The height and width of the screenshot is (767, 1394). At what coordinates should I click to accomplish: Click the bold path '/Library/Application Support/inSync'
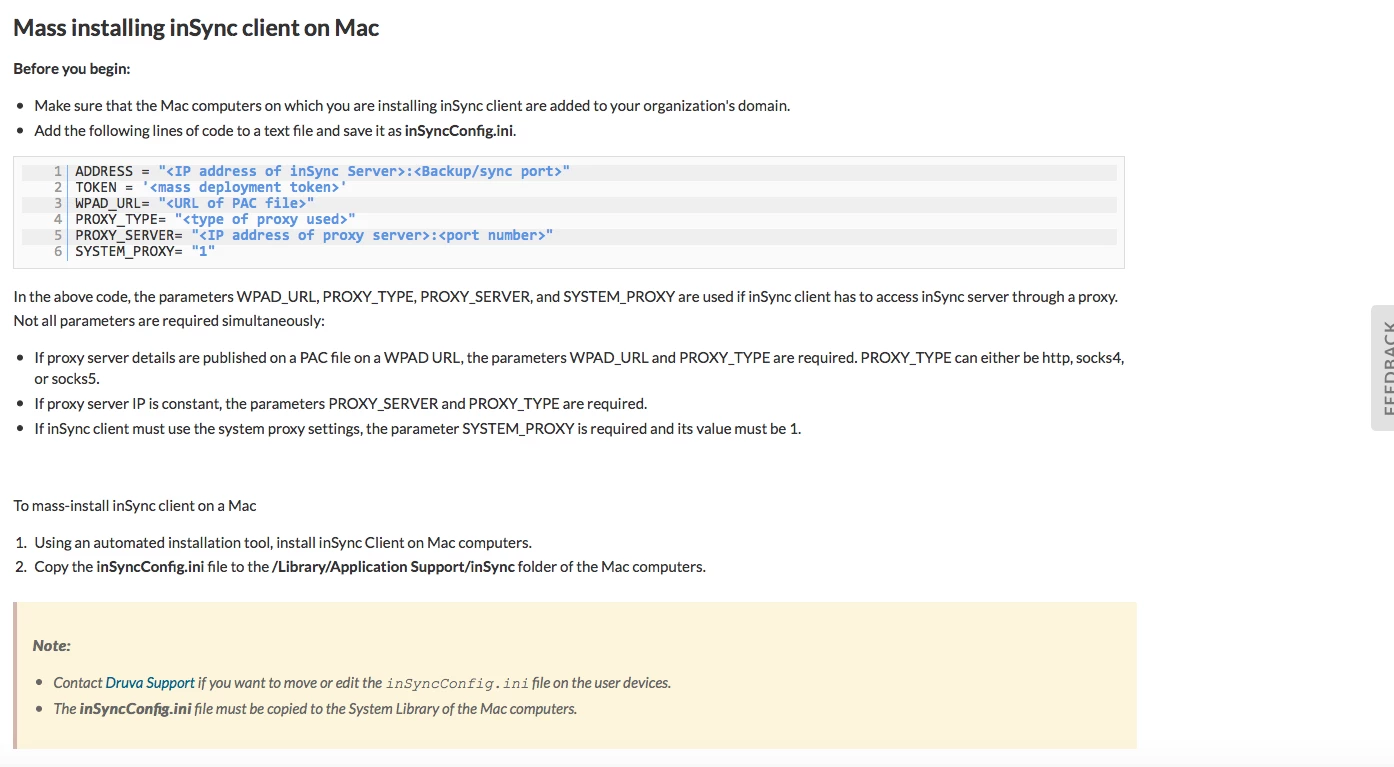(393, 567)
